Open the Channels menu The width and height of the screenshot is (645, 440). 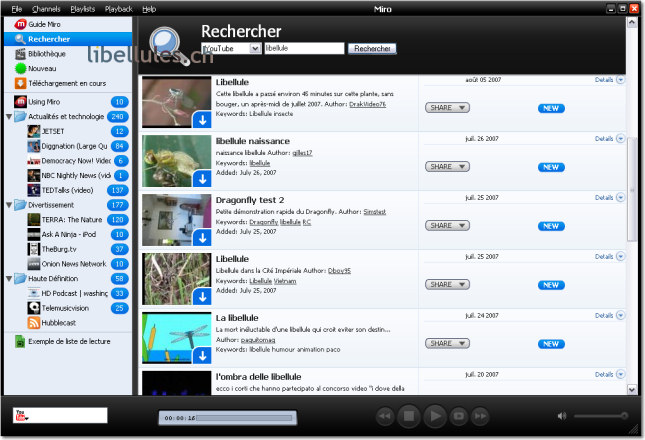[x=46, y=9]
